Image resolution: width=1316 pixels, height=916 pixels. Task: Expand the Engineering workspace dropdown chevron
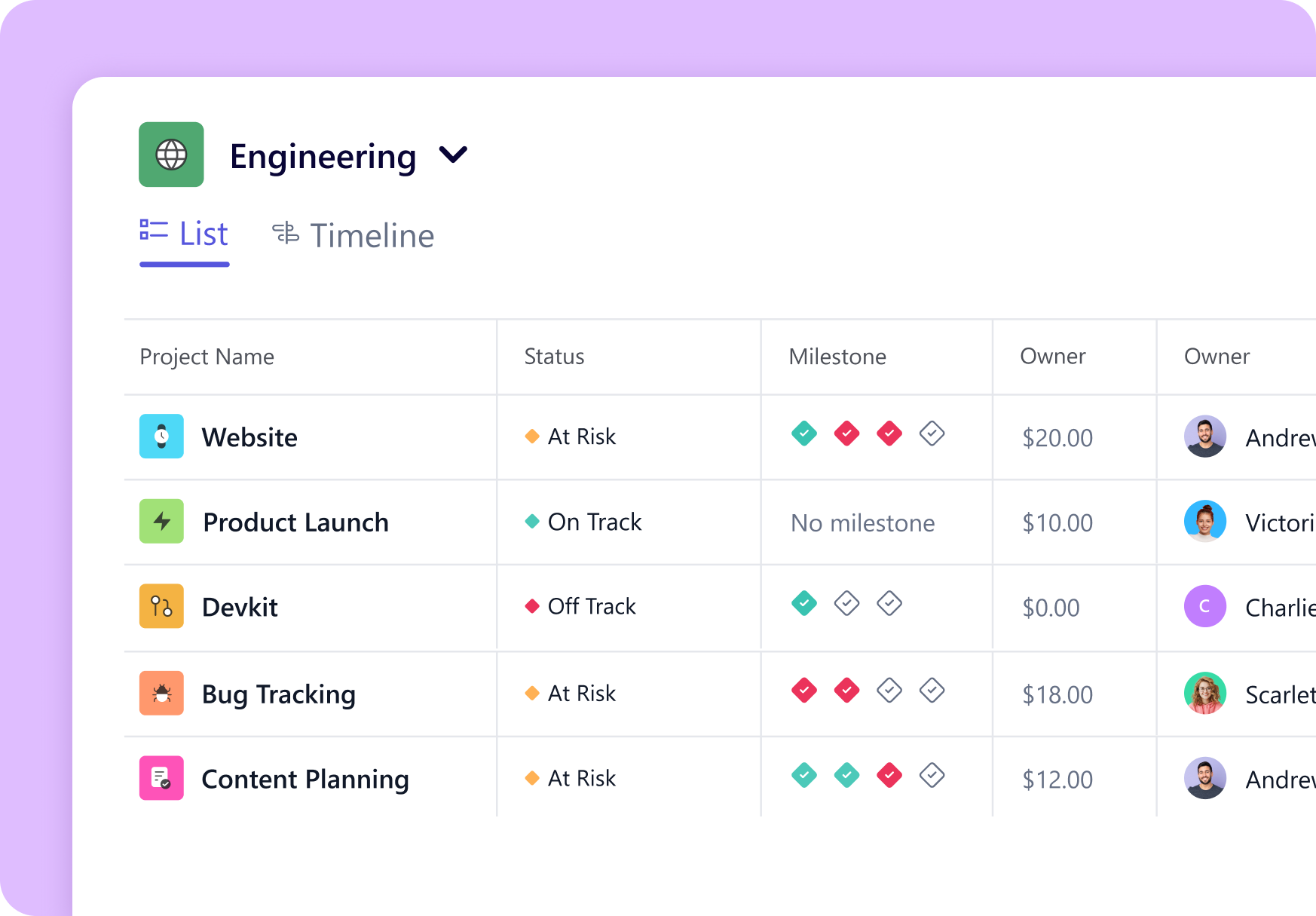(x=453, y=155)
